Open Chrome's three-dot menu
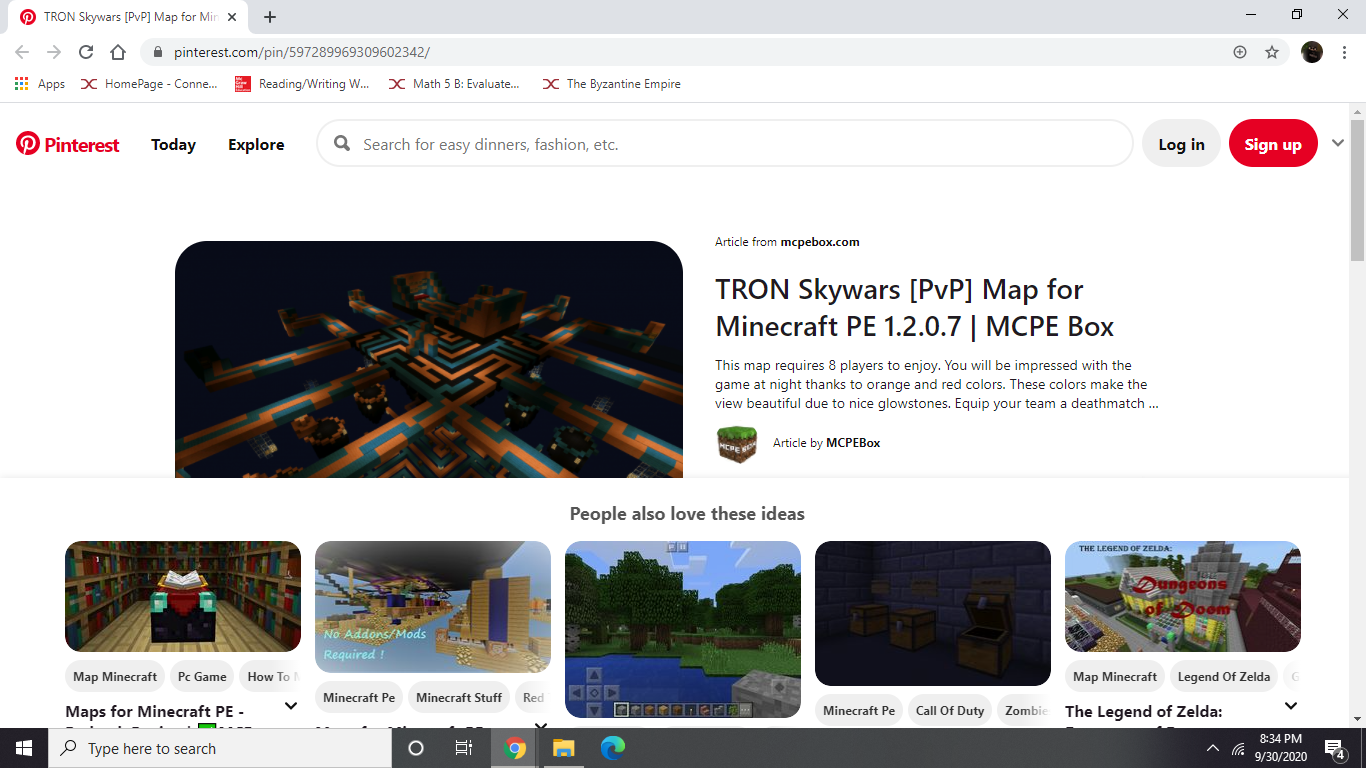The image size is (1366, 768). tap(1344, 52)
